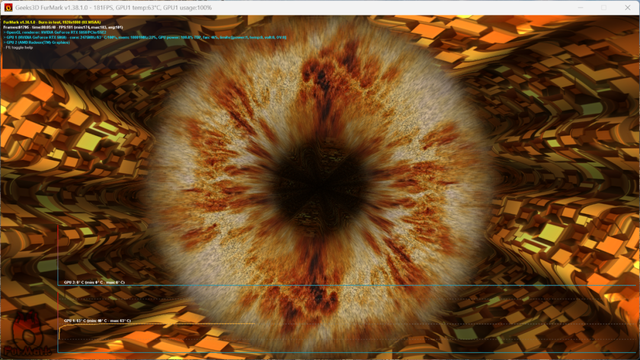Click the 'F1: toggle help' overlay text
The height and width of the screenshot is (360, 640).
18,47
